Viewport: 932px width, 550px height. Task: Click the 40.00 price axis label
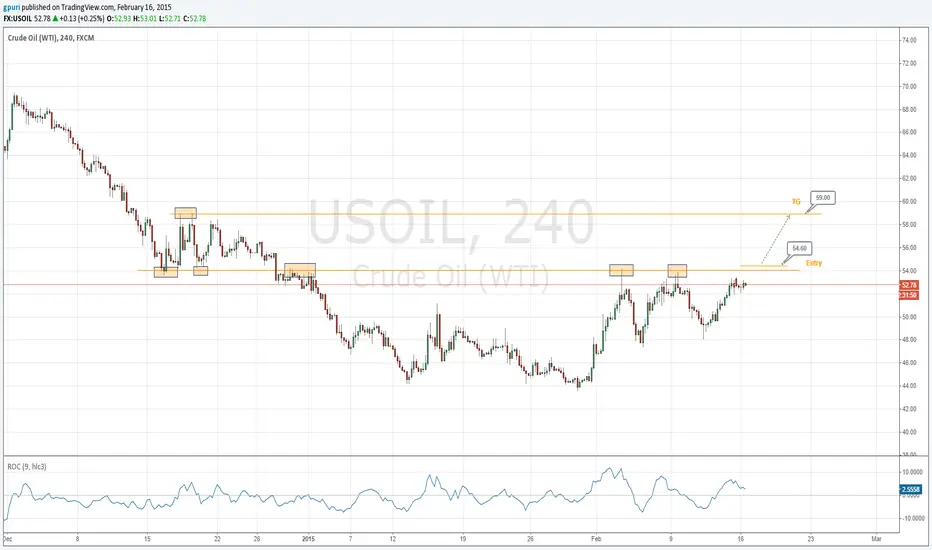pos(909,432)
